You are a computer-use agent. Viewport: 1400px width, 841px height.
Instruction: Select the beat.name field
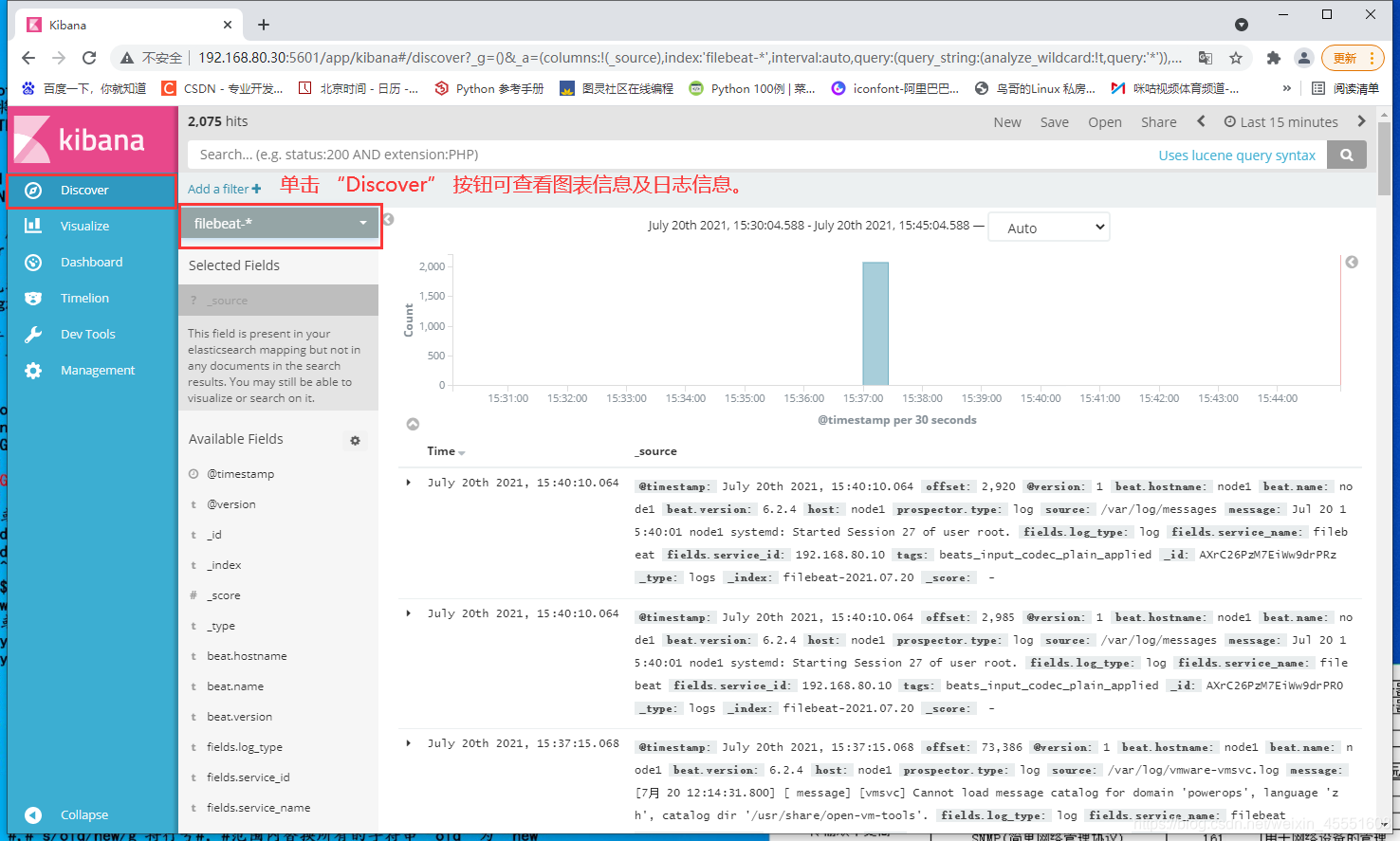pos(235,686)
